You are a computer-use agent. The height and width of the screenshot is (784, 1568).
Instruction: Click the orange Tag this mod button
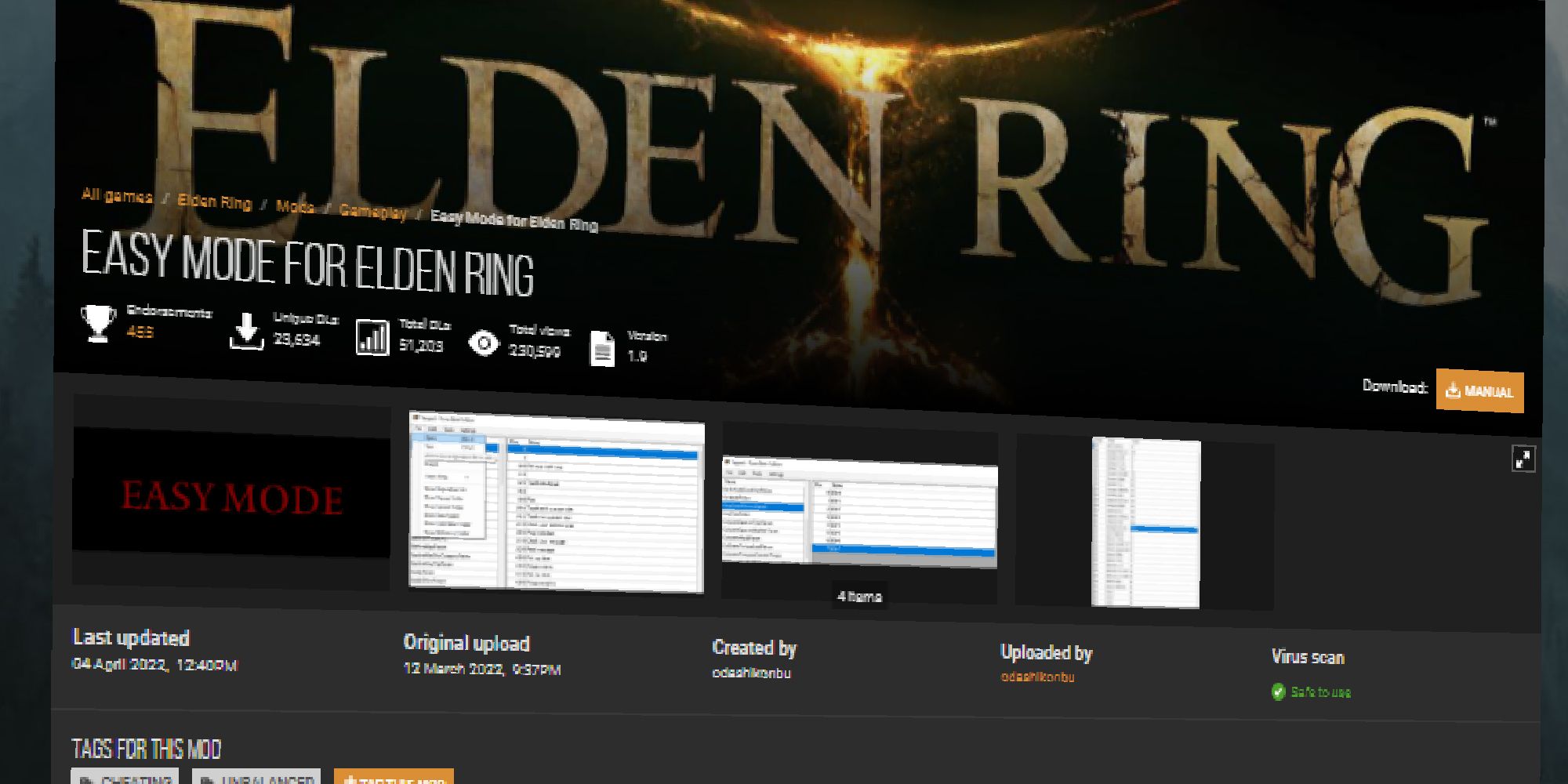(394, 779)
